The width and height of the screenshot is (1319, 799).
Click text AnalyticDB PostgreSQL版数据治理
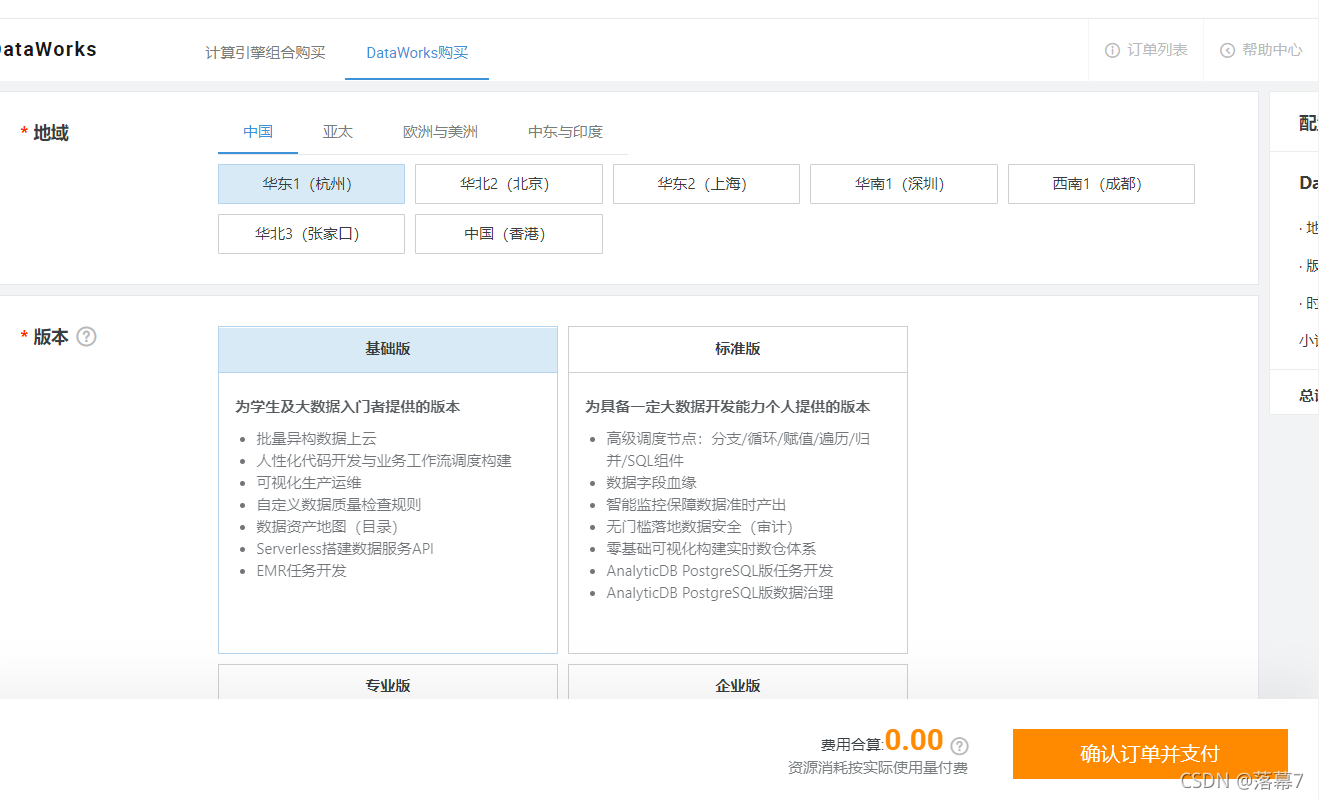pos(720,593)
